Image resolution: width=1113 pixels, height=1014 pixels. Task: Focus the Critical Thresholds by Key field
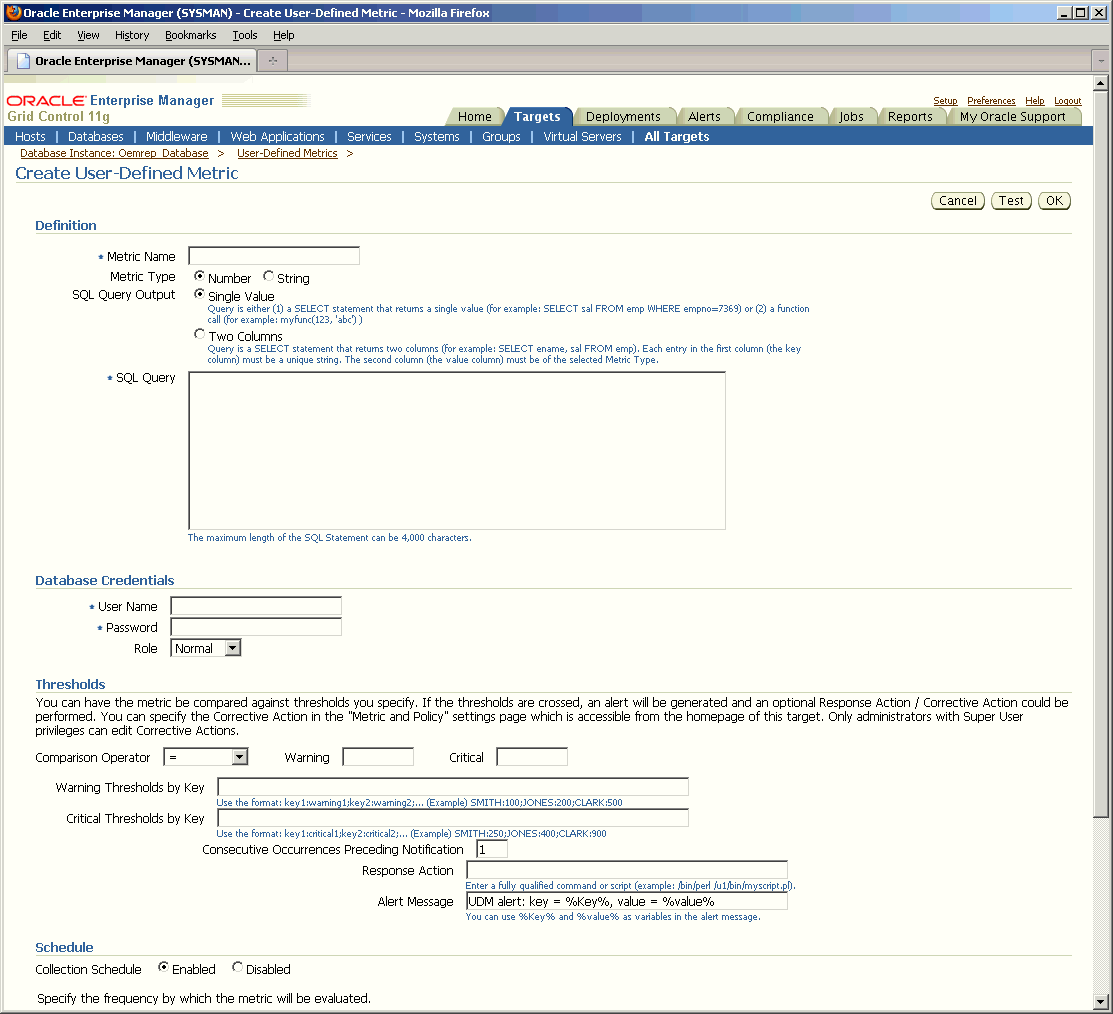point(453,818)
